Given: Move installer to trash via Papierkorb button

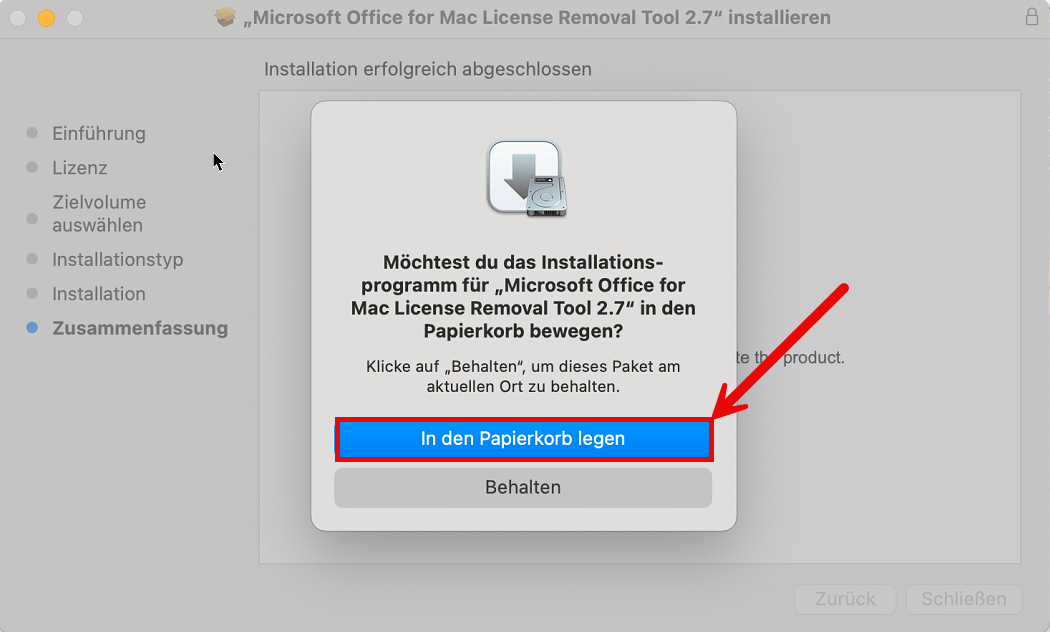Looking at the screenshot, I should click(524, 439).
